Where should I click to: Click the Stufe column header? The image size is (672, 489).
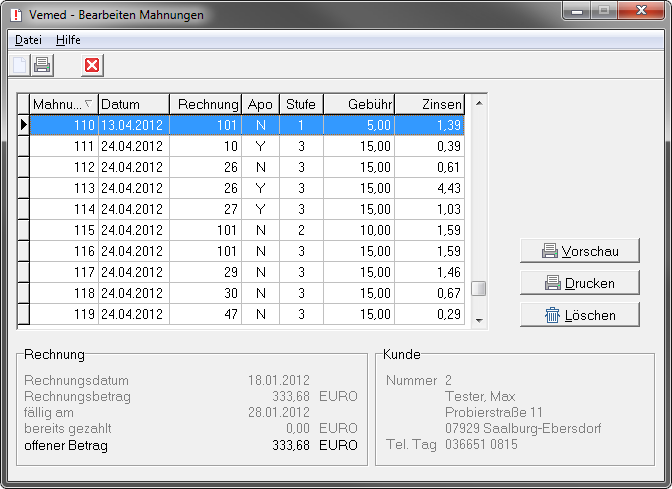[x=301, y=104]
